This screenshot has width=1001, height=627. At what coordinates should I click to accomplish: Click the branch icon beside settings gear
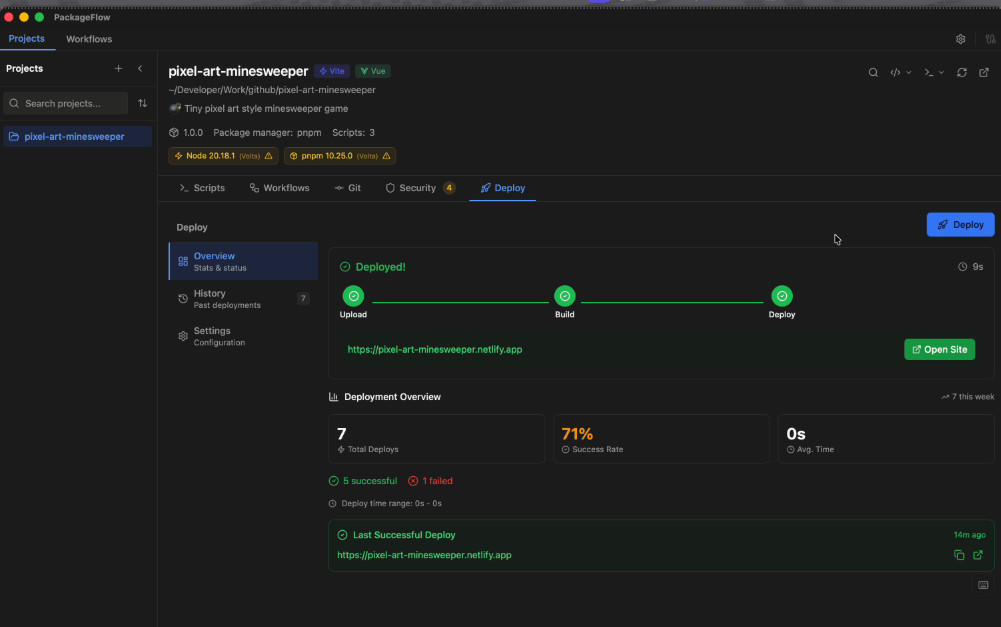pyautogui.click(x=990, y=39)
